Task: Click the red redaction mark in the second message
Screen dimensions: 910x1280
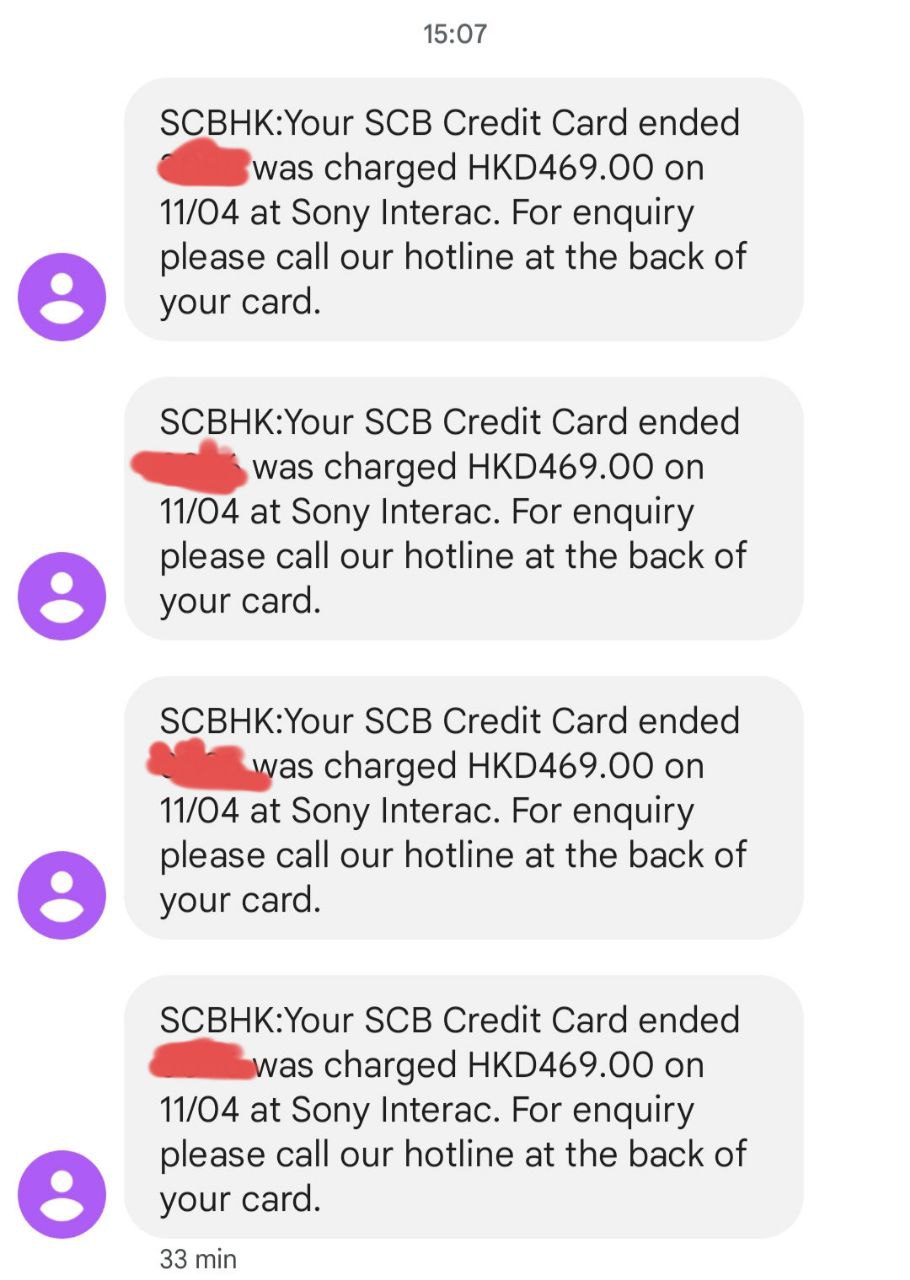Action: click(190, 466)
